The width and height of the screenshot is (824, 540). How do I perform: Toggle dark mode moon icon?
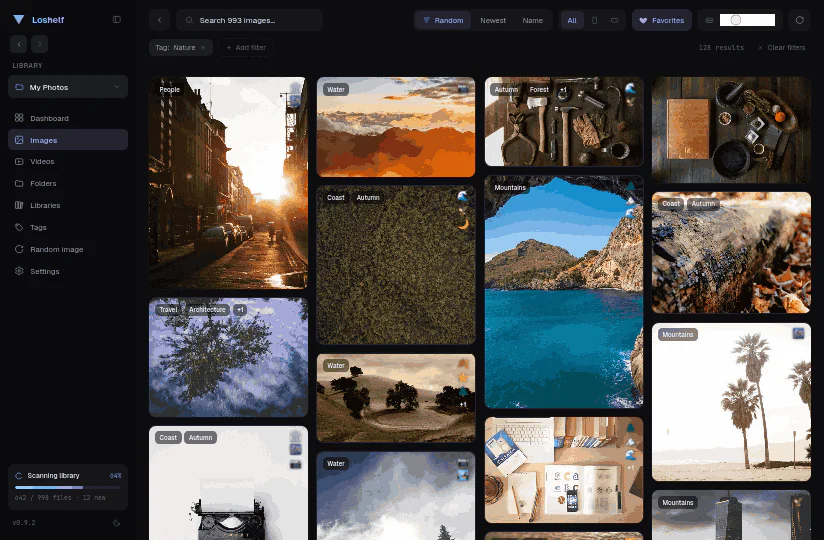[117, 523]
